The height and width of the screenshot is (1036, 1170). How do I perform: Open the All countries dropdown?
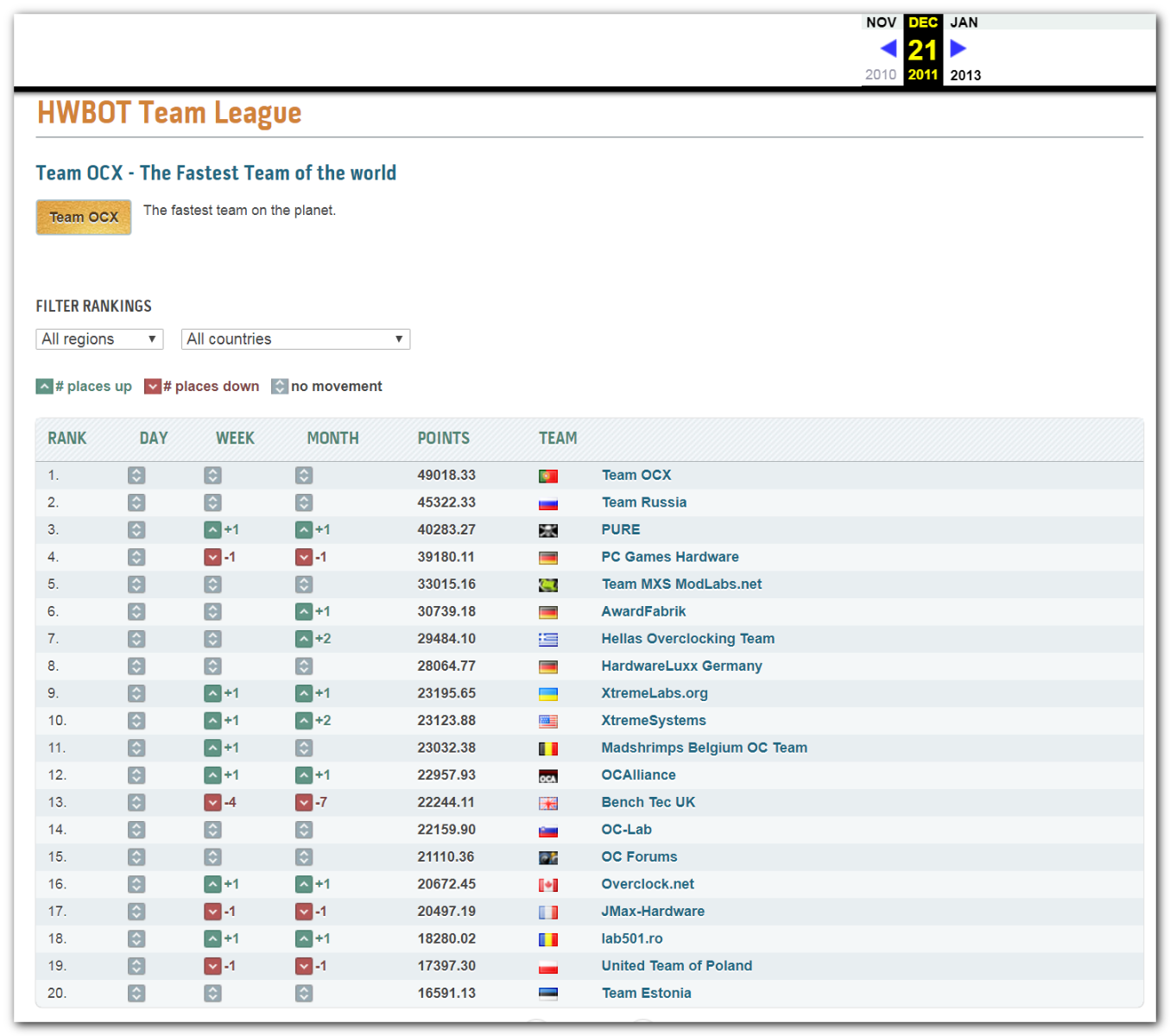[x=295, y=339]
